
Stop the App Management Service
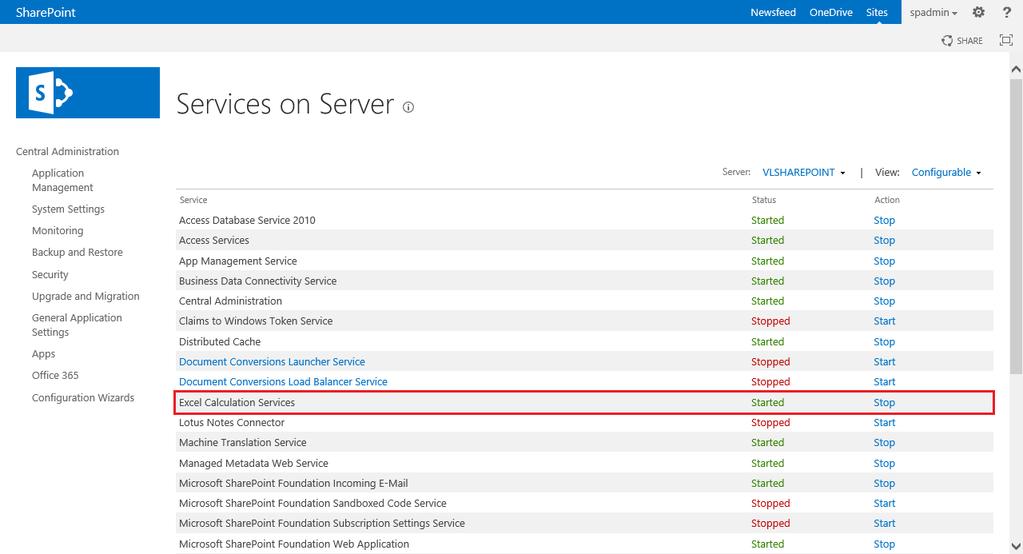click(x=884, y=261)
